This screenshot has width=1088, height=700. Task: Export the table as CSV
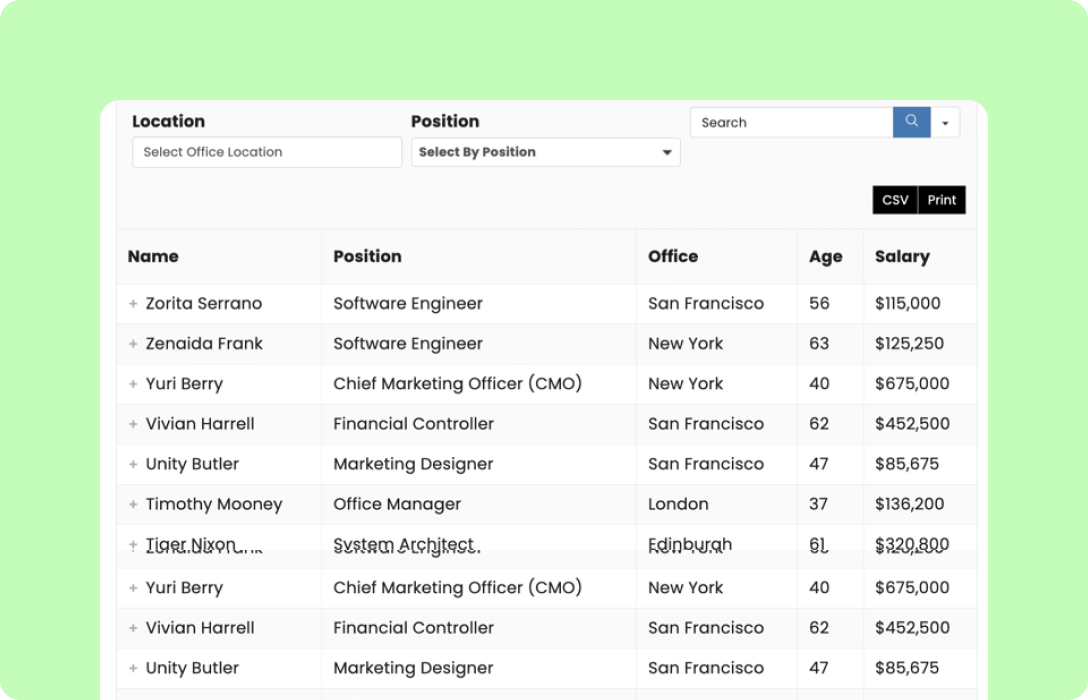pyautogui.click(x=893, y=199)
